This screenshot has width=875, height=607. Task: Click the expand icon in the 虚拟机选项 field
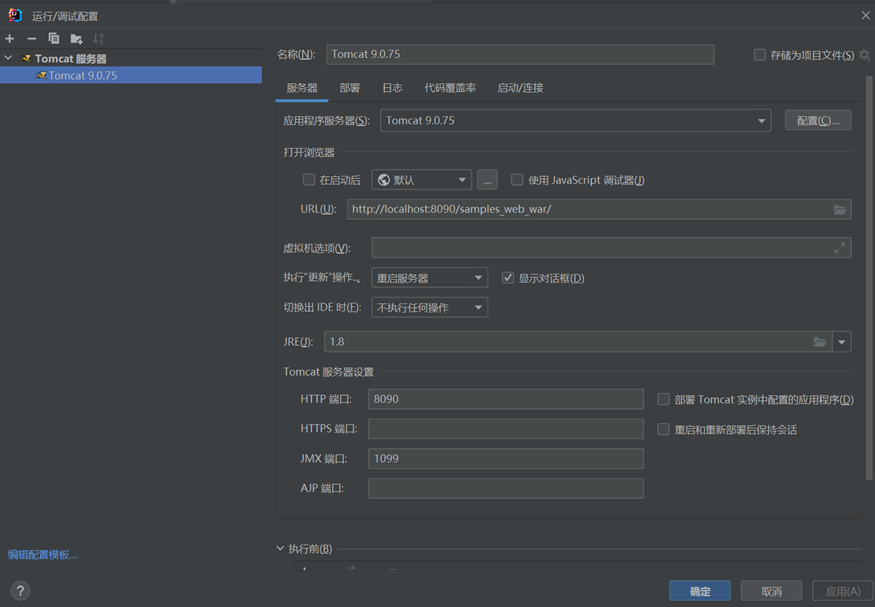pos(839,248)
